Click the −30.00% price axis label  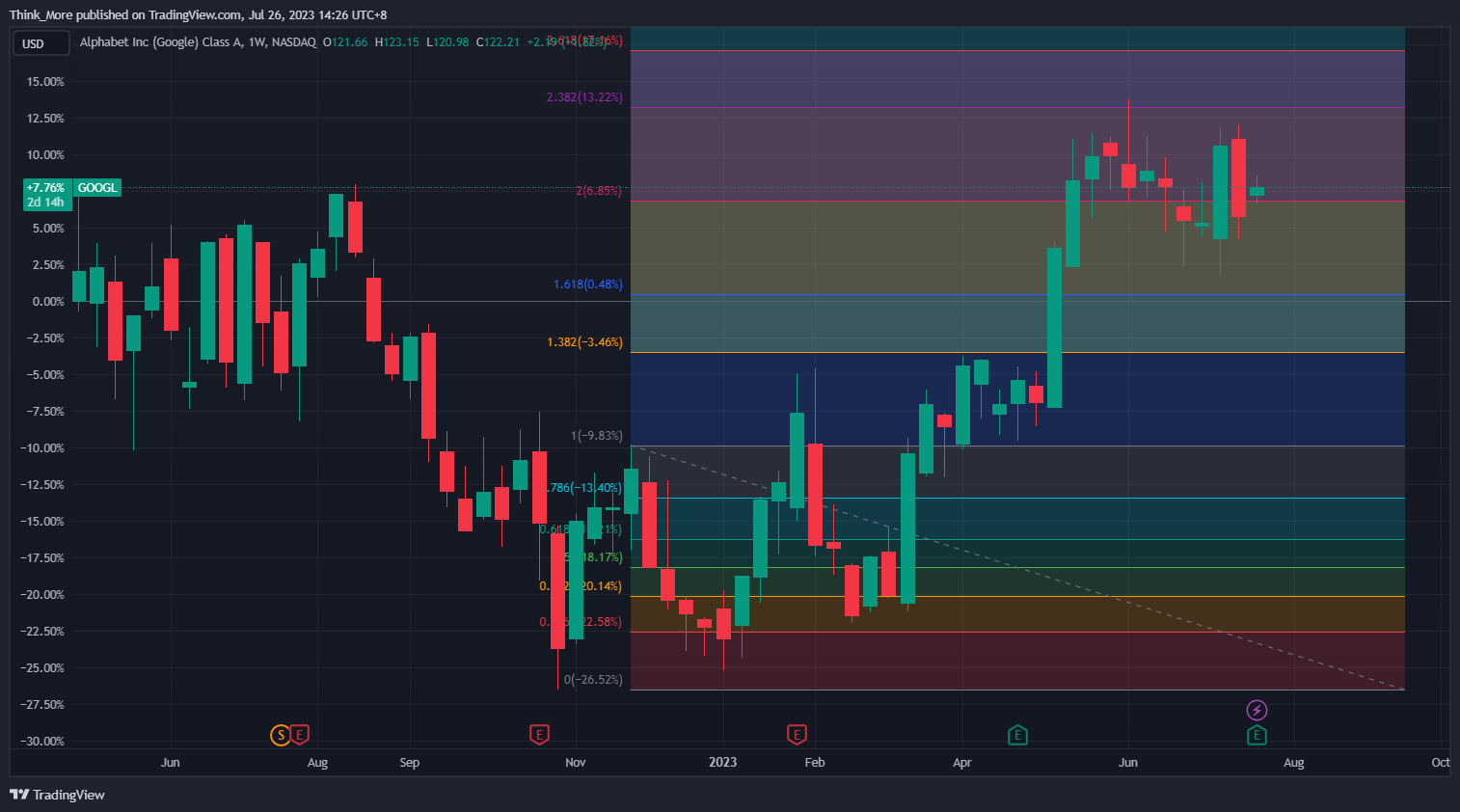pos(41,742)
